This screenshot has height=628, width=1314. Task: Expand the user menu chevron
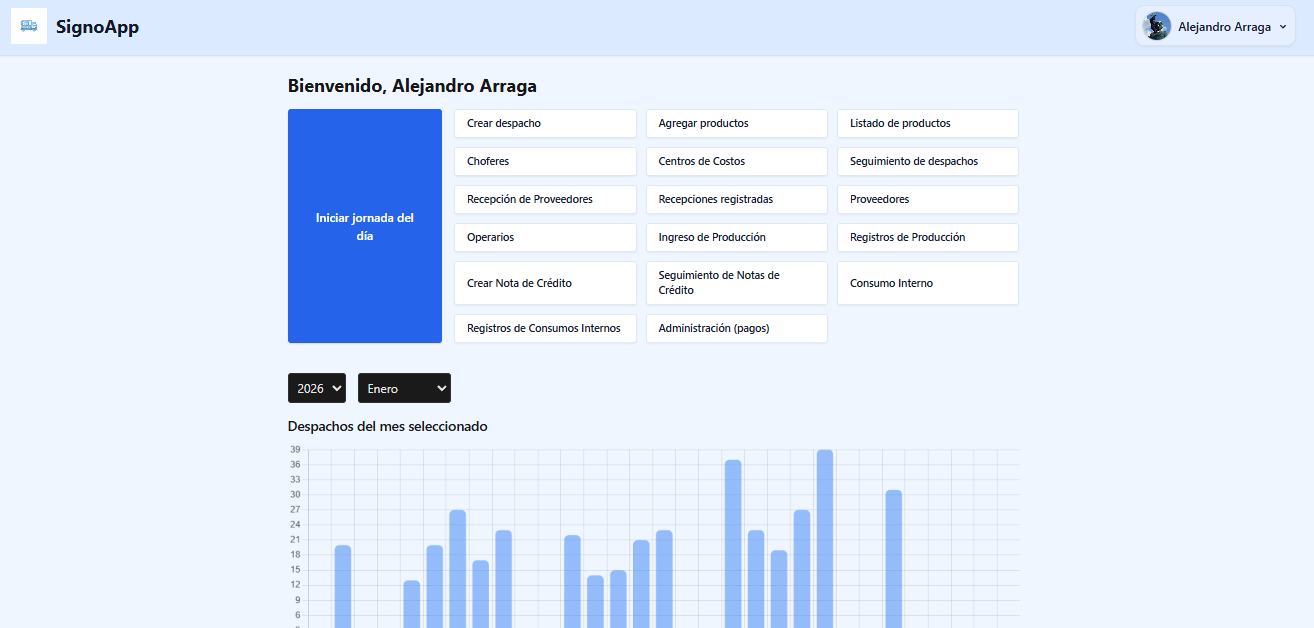1282,27
